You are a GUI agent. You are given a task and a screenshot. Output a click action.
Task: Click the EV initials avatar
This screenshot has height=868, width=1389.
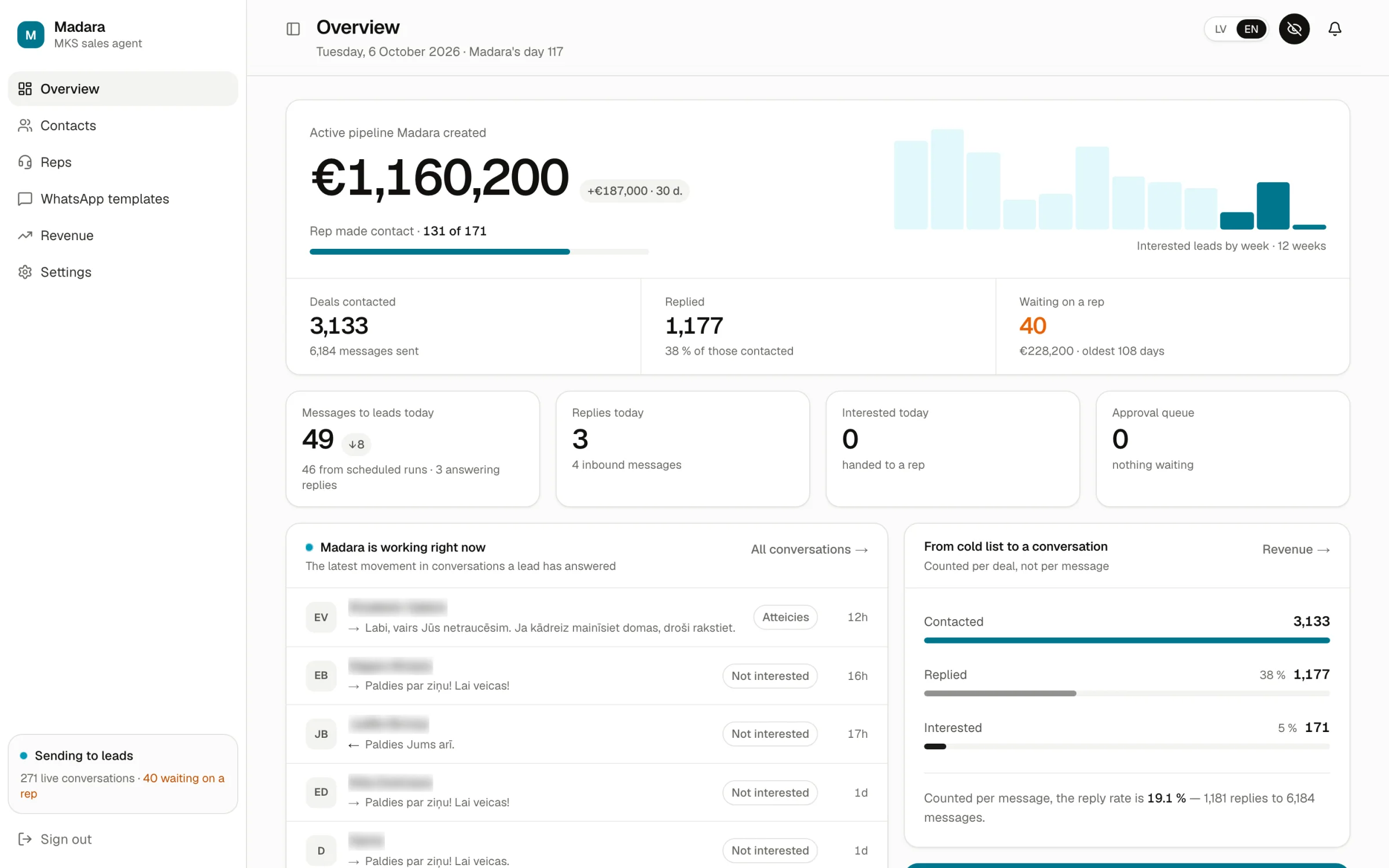pyautogui.click(x=321, y=617)
